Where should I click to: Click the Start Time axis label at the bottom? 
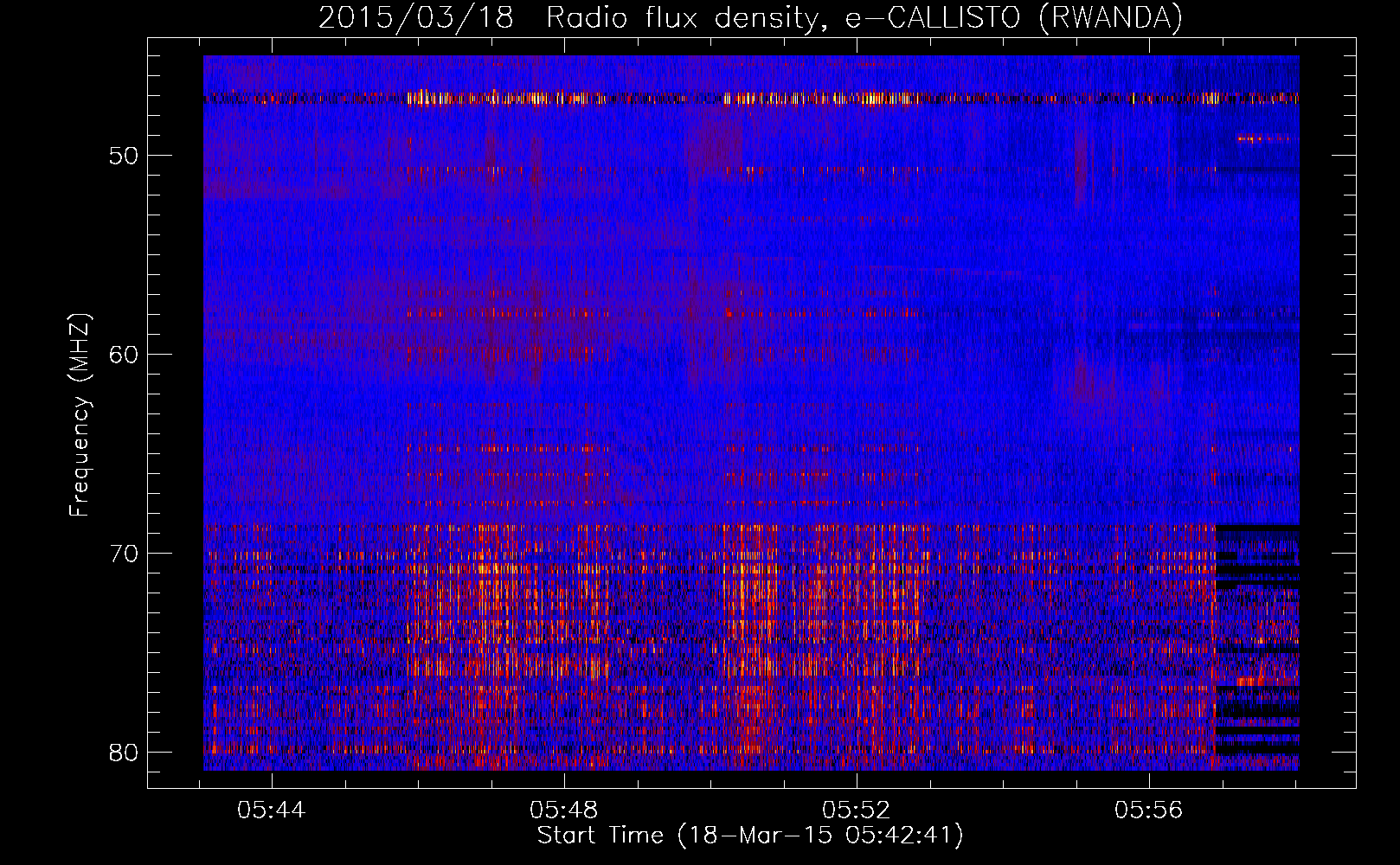[750, 835]
